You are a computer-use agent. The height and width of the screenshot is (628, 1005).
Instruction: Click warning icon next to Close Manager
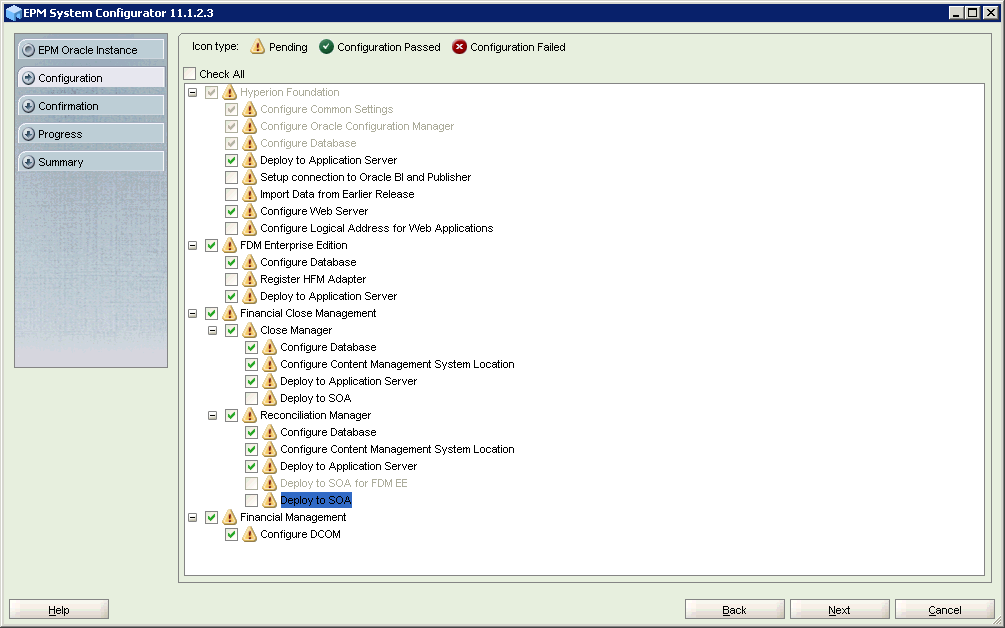tap(249, 331)
